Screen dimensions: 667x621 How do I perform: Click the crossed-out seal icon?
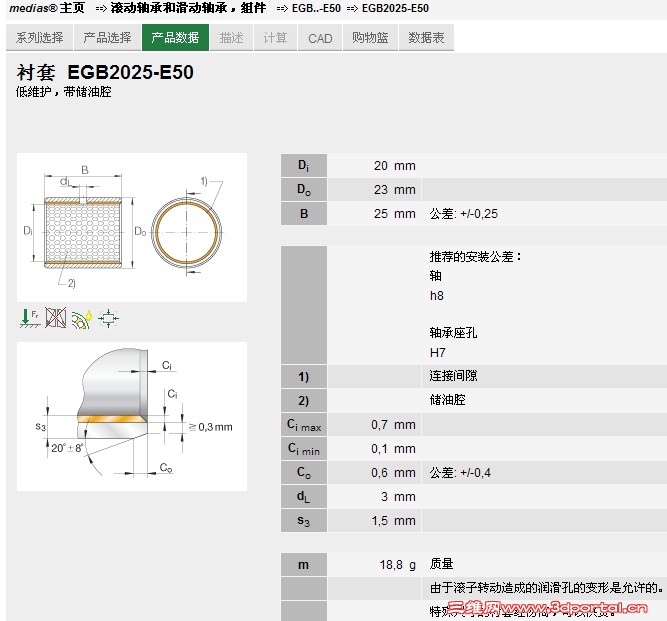coord(56,318)
